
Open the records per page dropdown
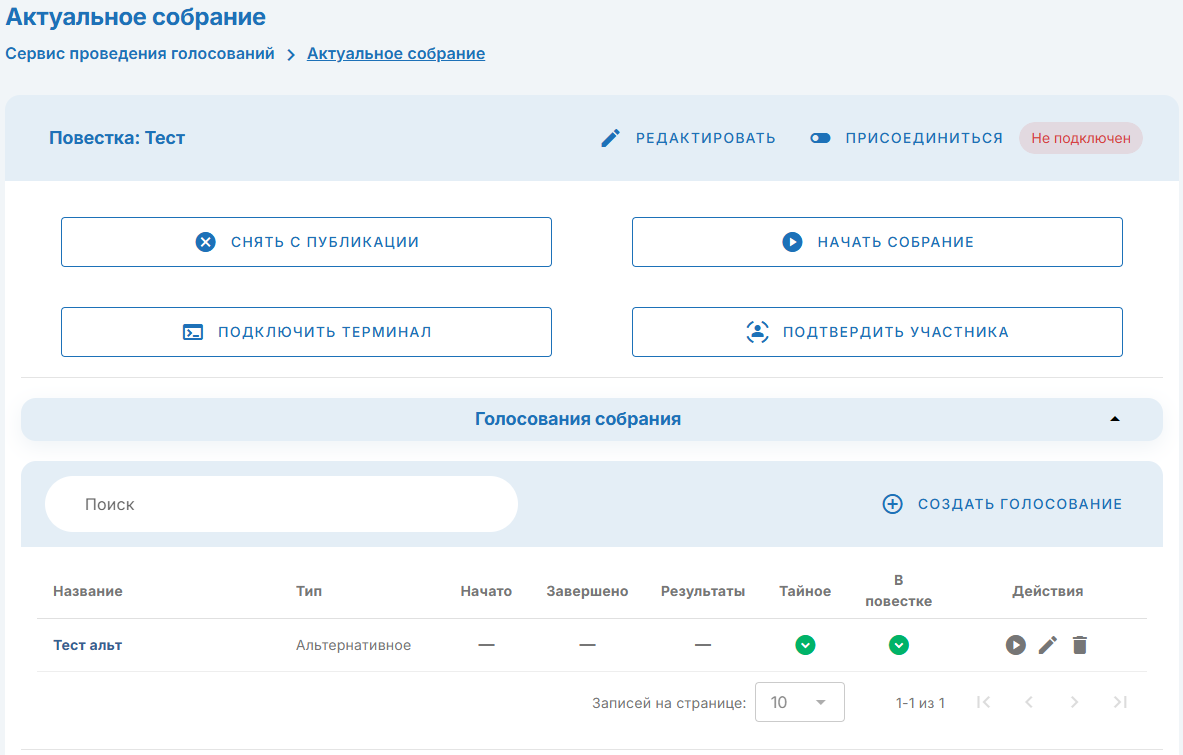[x=799, y=702]
